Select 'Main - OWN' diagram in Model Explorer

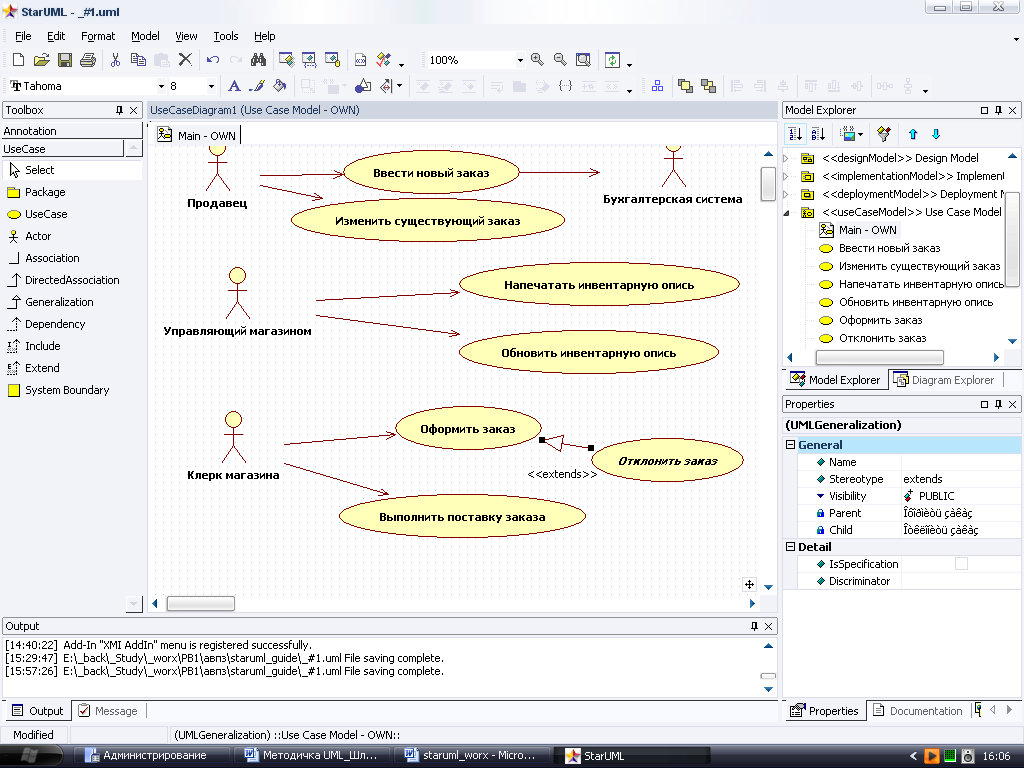click(x=867, y=230)
